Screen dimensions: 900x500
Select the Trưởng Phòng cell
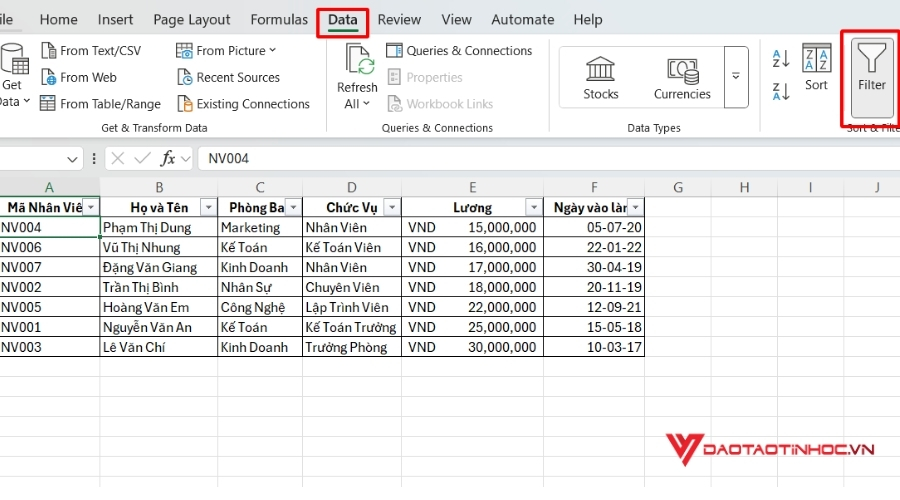[352, 347]
